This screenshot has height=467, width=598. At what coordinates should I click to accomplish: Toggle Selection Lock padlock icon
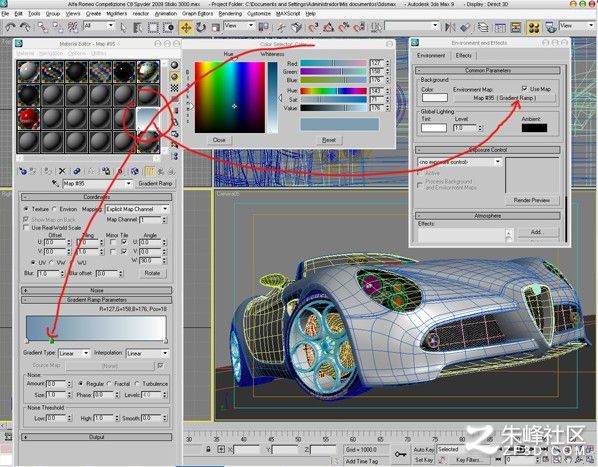tap(208, 449)
